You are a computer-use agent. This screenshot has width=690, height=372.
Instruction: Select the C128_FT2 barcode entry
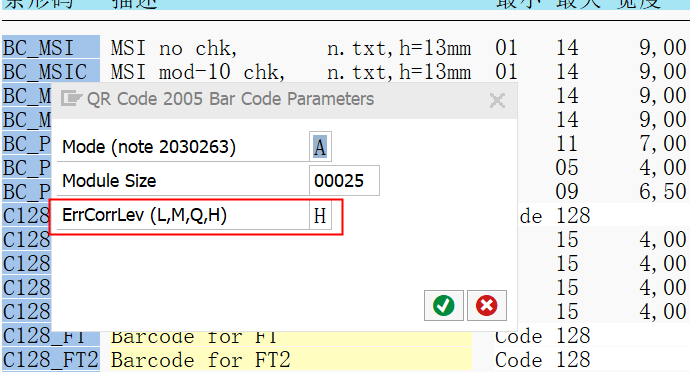pos(51,360)
